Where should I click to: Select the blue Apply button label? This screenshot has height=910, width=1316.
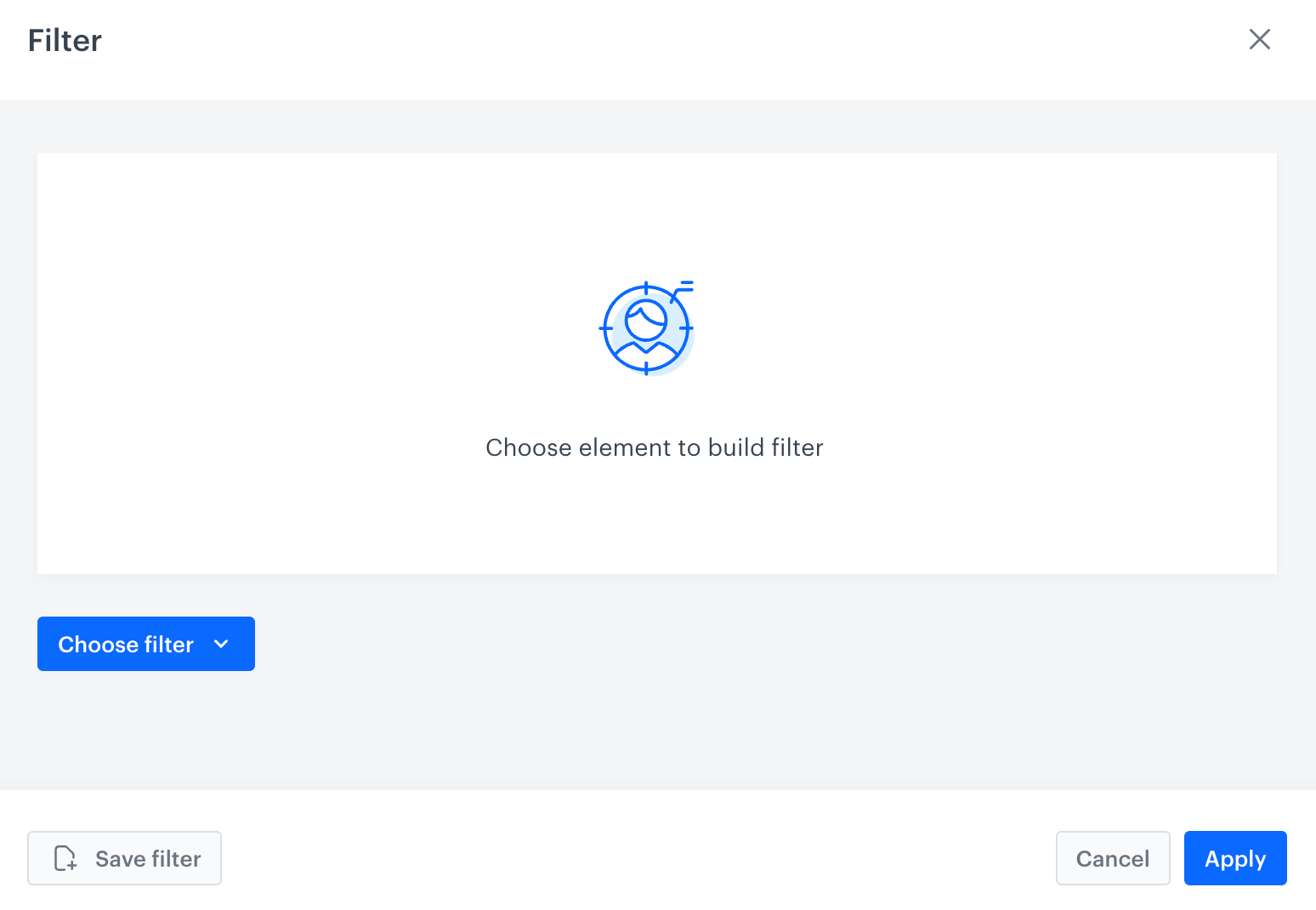coord(1234,859)
